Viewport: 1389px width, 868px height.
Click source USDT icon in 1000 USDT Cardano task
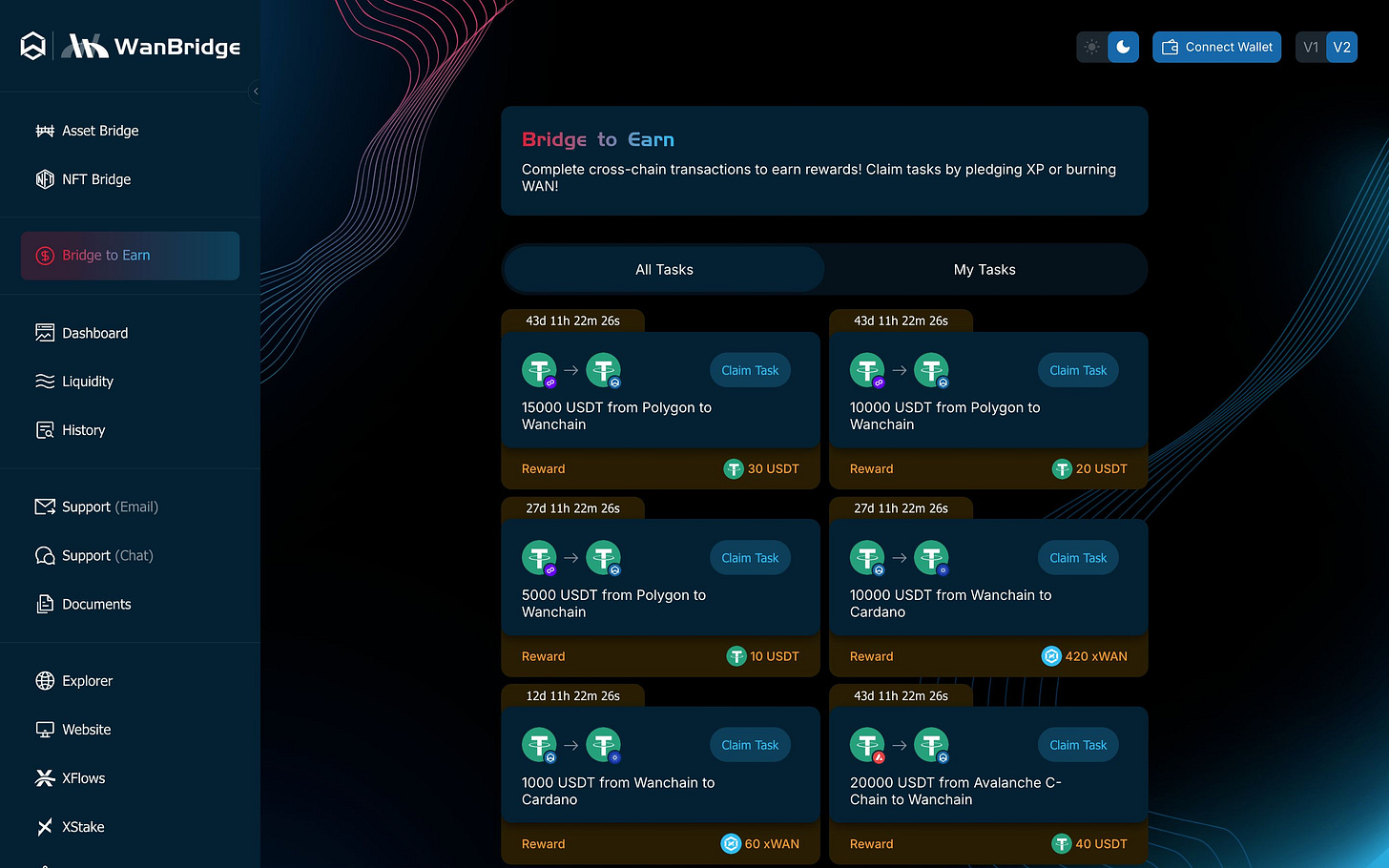[540, 746]
